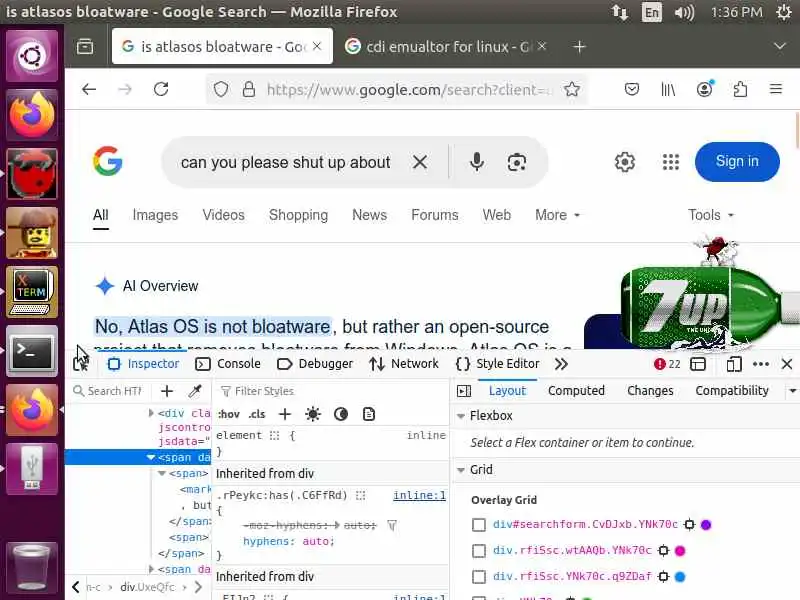Toggle Responsive Design Mode icon
The height and width of the screenshot is (600, 800).
tap(734, 364)
